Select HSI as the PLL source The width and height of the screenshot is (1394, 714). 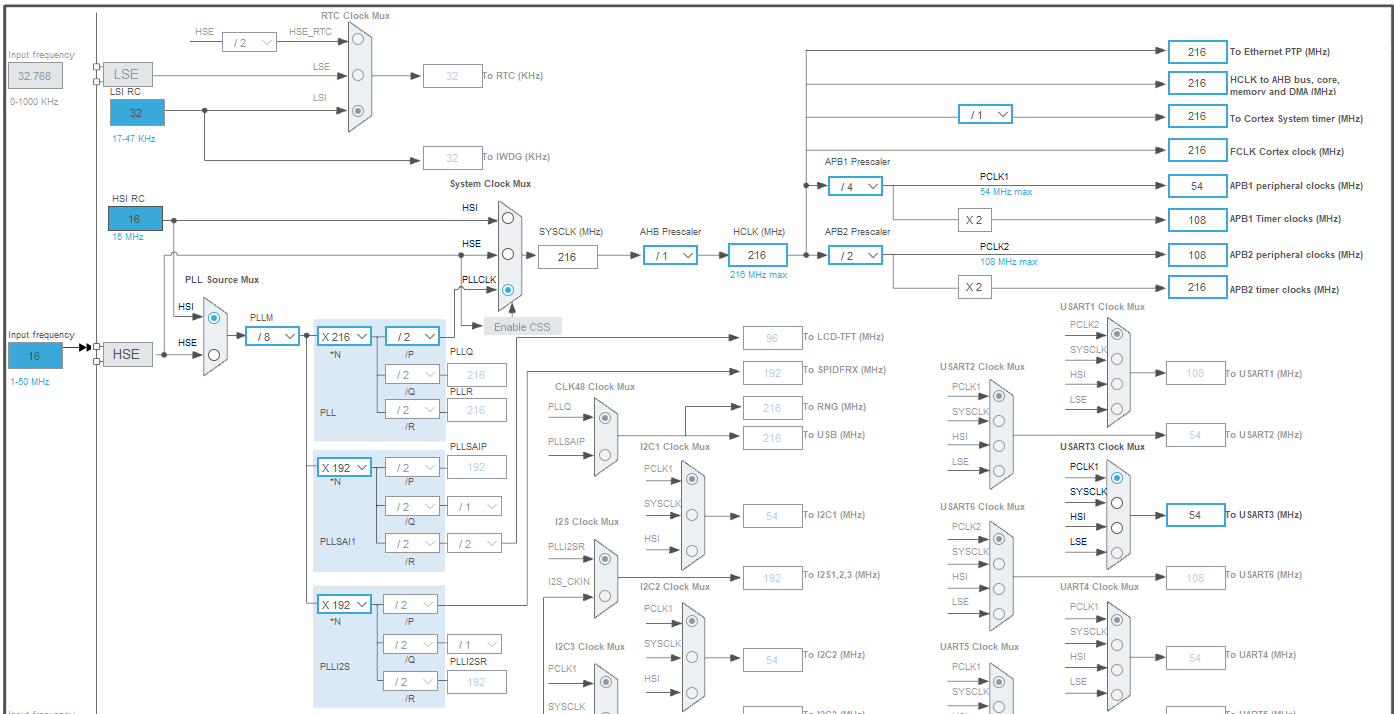pos(213,318)
